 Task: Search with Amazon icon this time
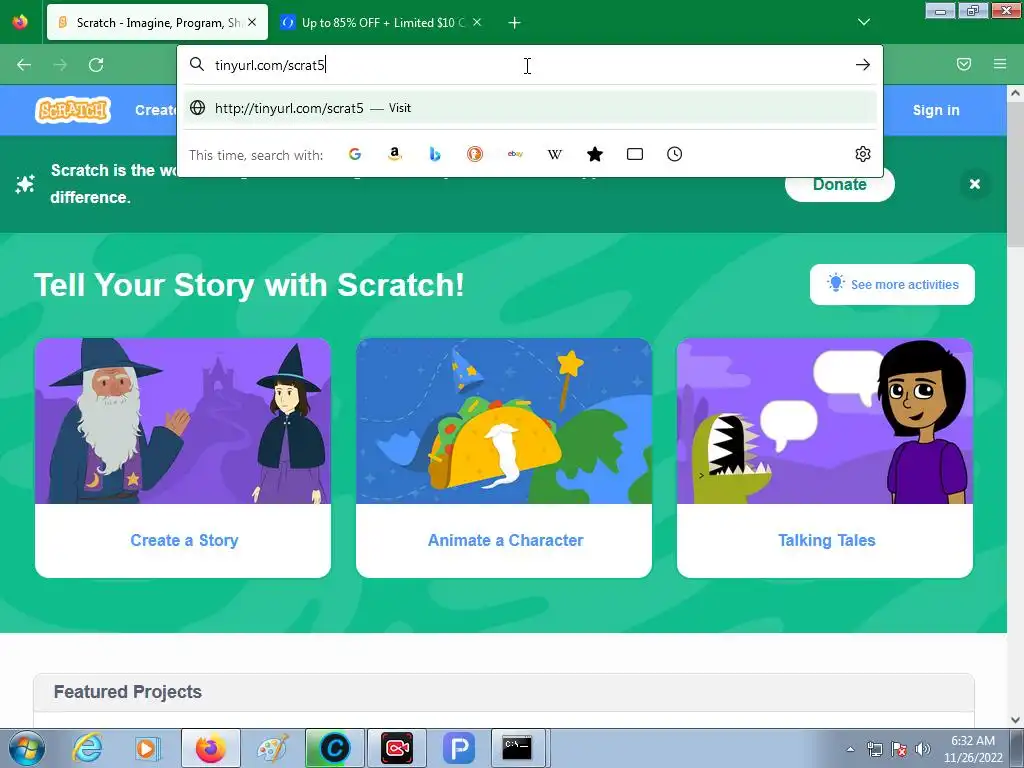point(394,154)
